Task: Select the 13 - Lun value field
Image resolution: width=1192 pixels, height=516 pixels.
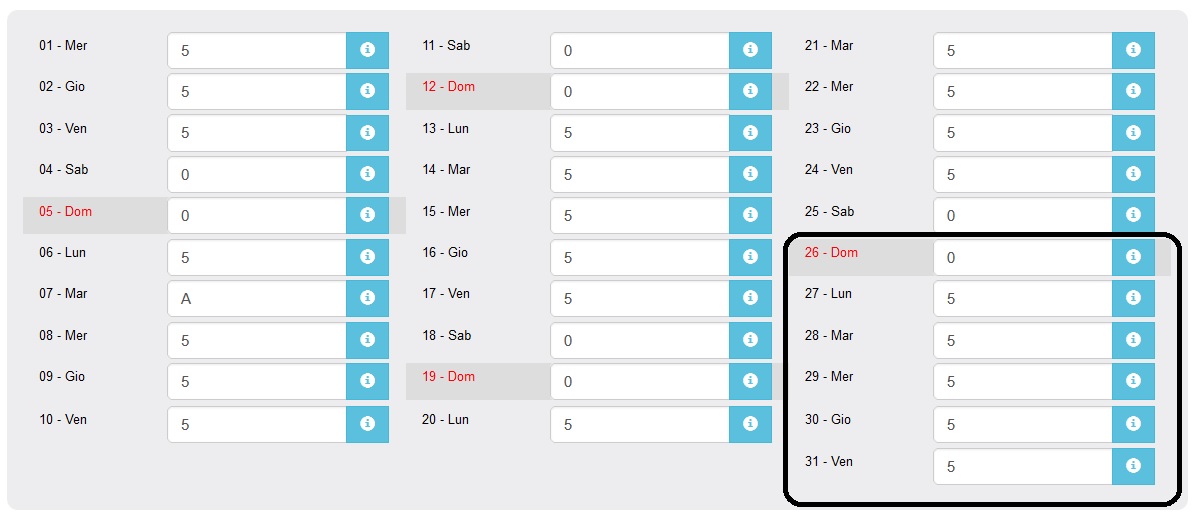Action: (x=640, y=132)
